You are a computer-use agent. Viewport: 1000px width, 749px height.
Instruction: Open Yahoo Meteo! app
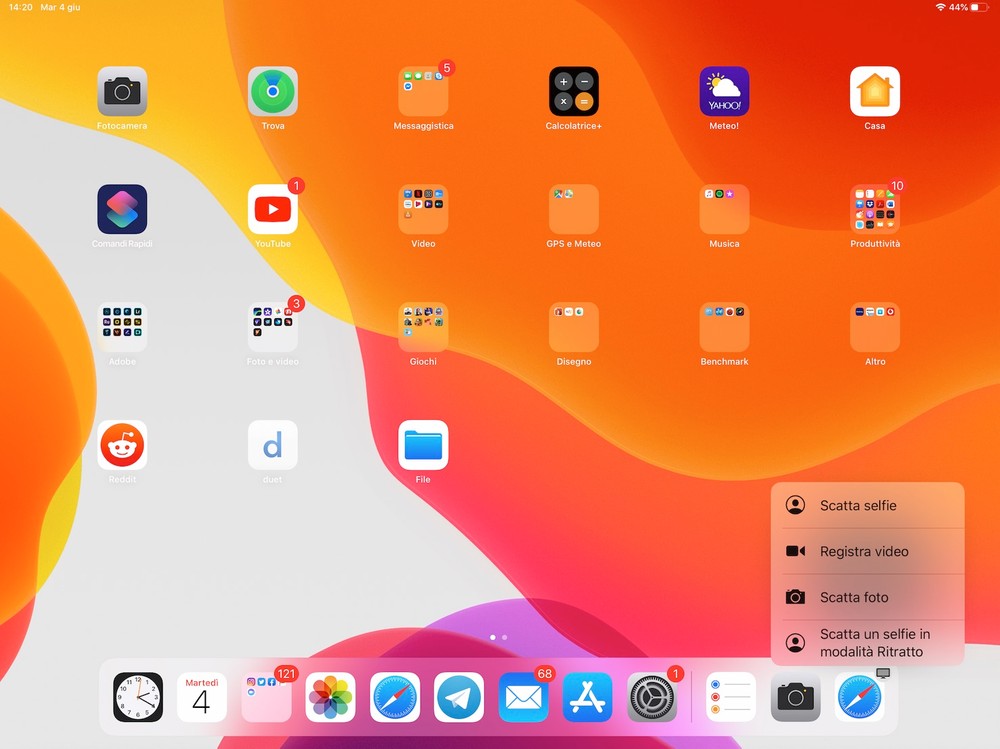(724, 91)
